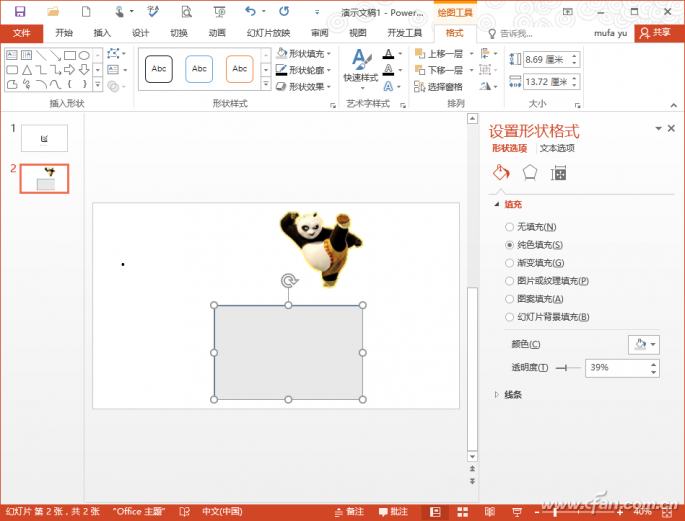Open the format pane options dropdown arrow
Viewport: 685px width, 521px height.
point(658,128)
